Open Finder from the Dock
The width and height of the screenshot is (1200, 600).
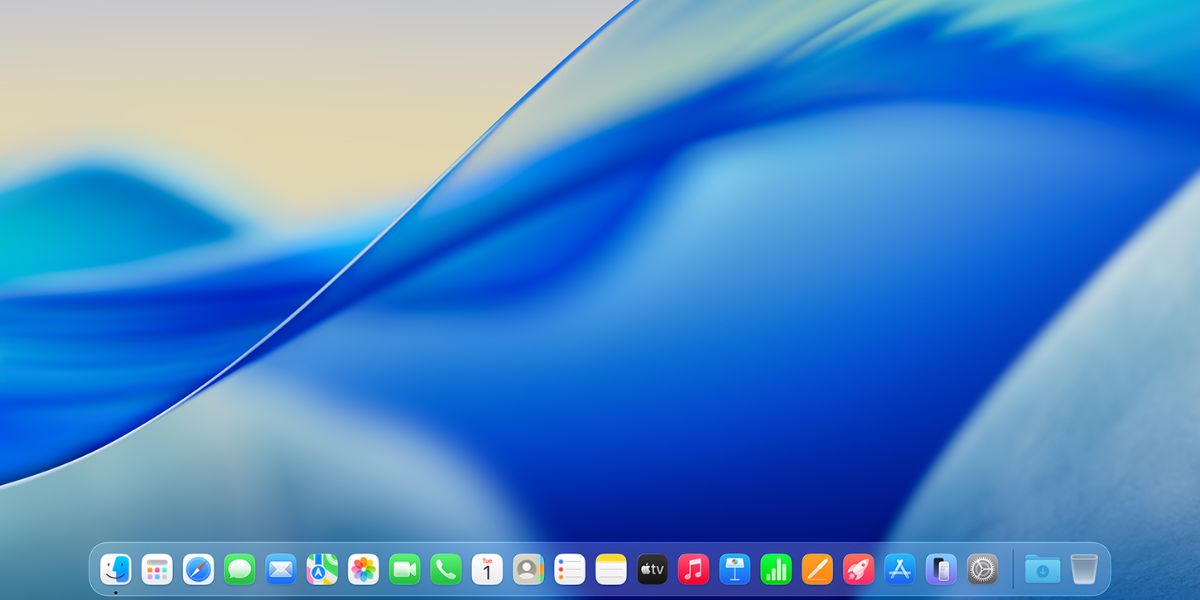point(116,569)
